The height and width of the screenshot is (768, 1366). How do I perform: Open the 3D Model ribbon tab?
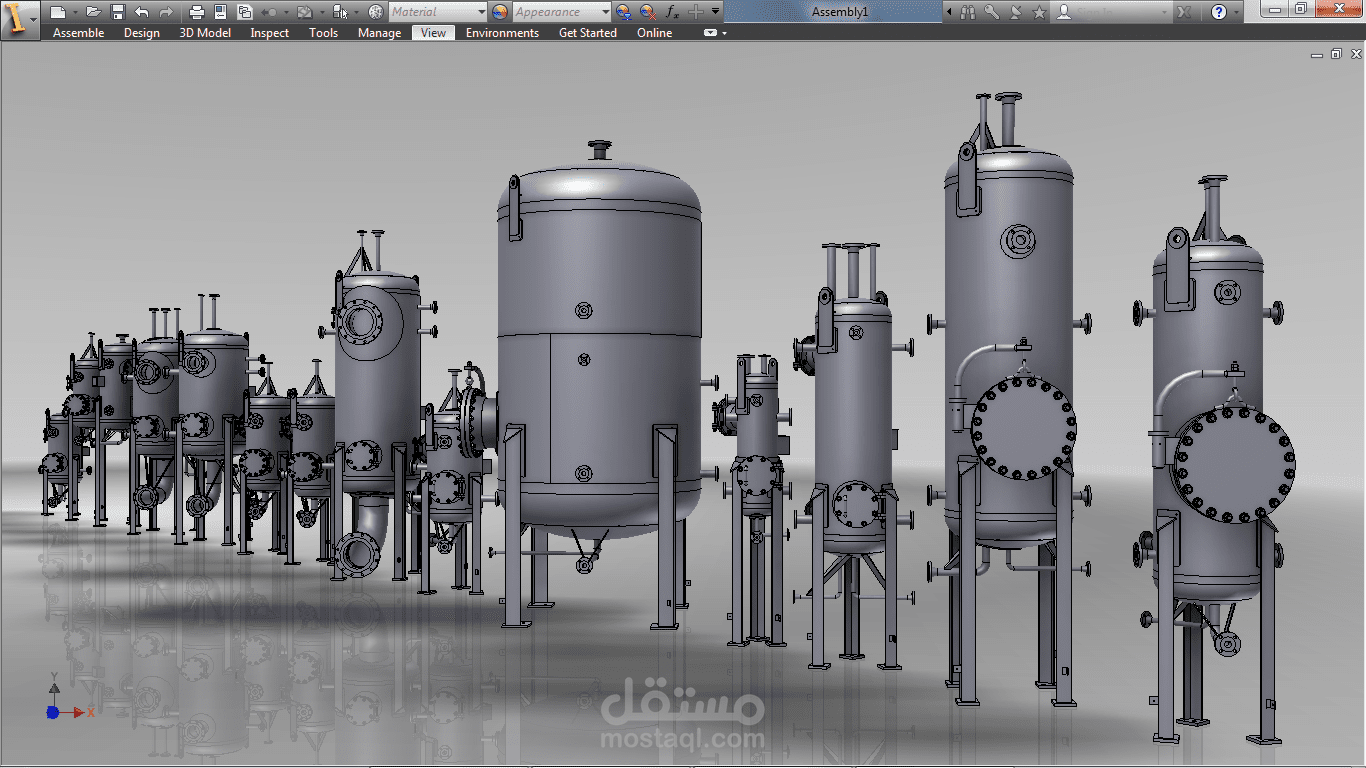[205, 33]
